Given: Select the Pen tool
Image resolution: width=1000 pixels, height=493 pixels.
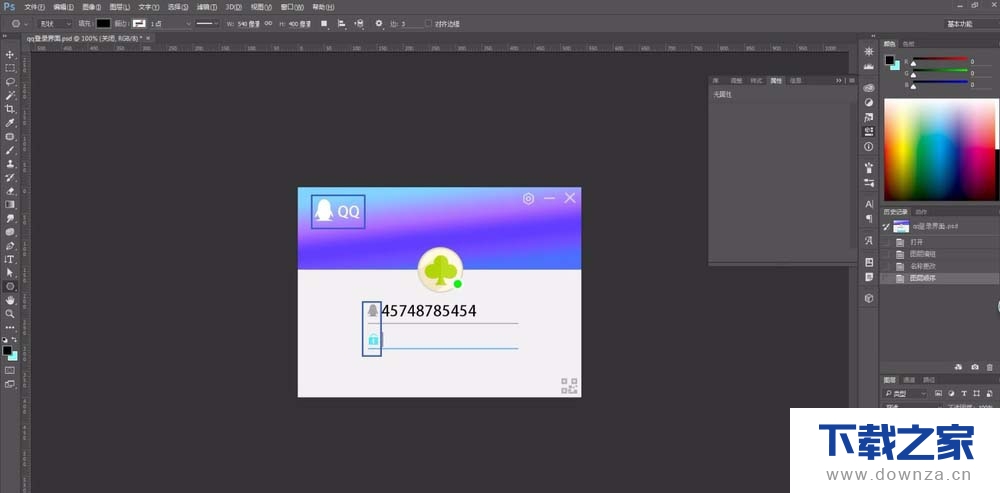Looking at the screenshot, I should (10, 246).
